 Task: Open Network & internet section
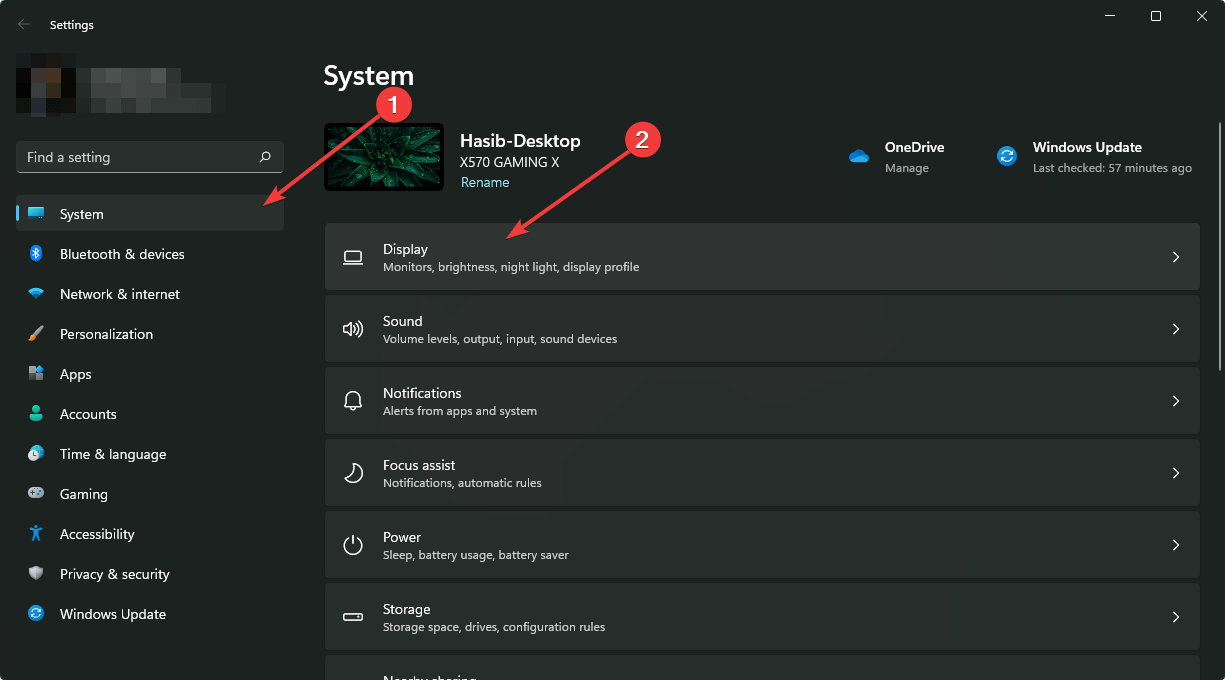[x=150, y=294]
